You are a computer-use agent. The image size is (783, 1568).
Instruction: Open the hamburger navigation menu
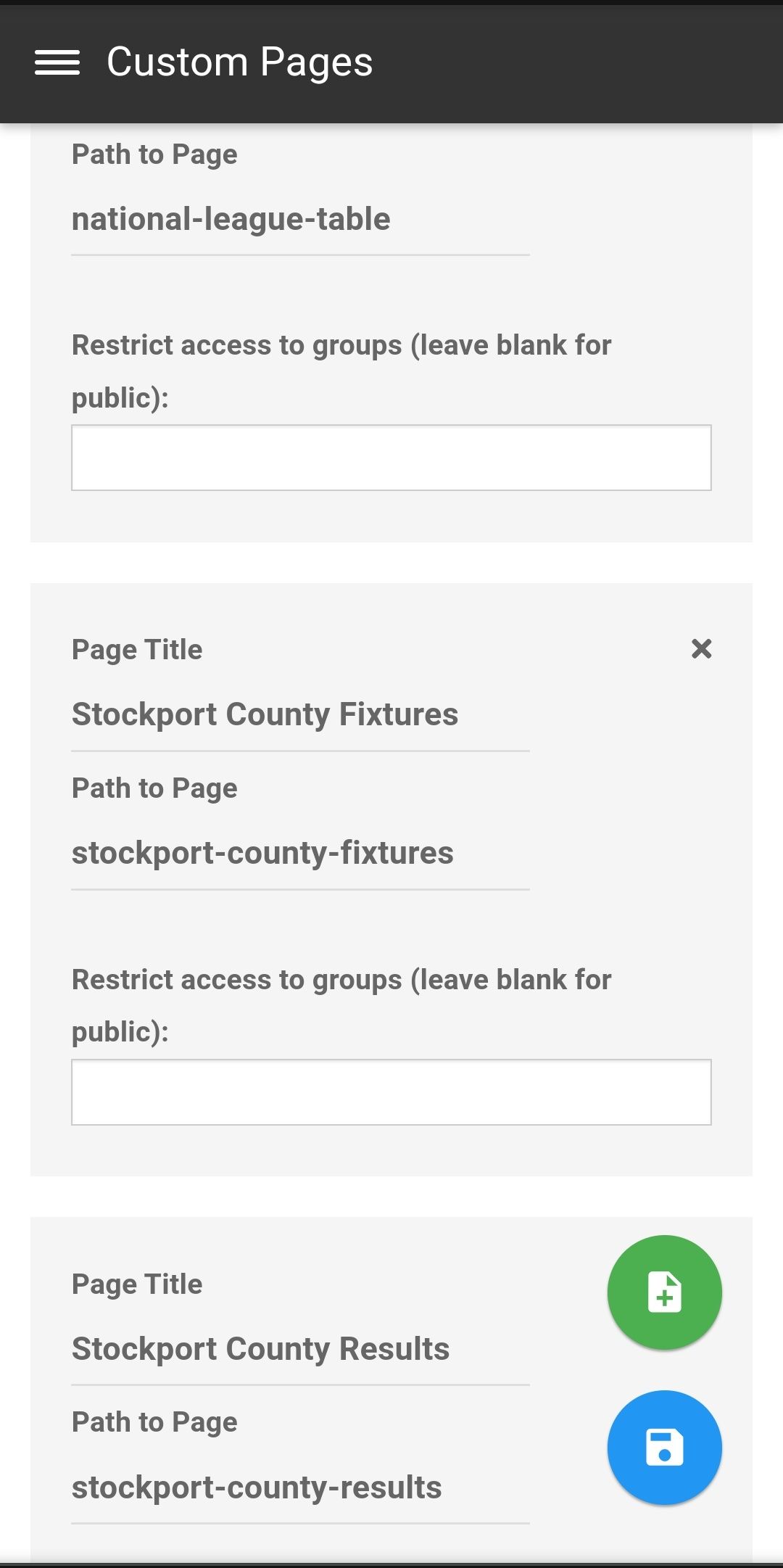click(57, 62)
